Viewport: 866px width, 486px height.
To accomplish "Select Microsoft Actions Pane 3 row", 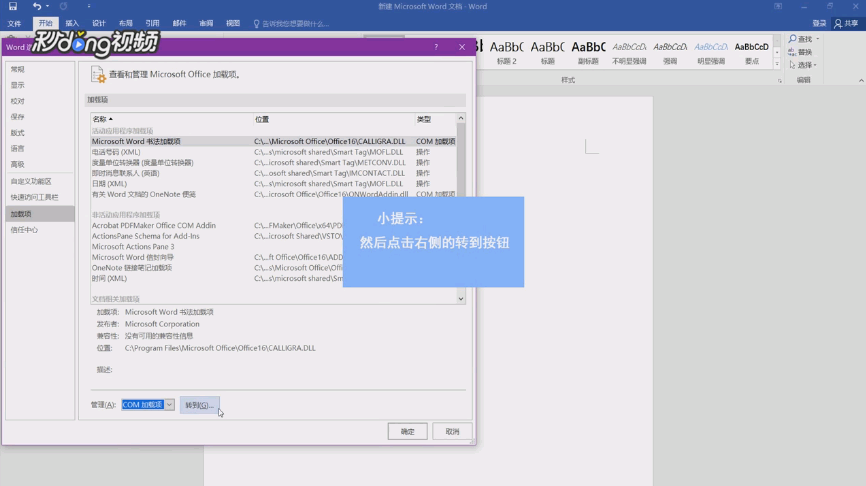I will 217,246.
